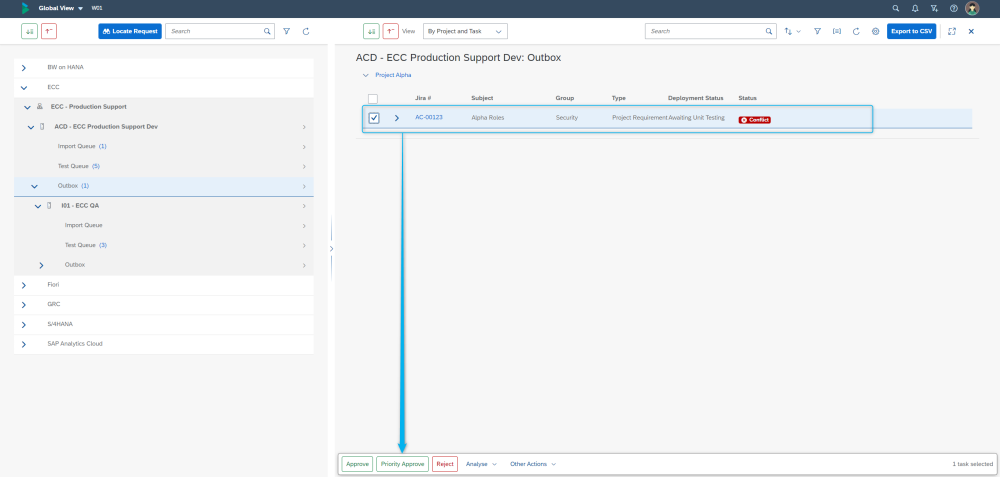The width and height of the screenshot is (1000, 477).
Task: Open the right panel settings gear
Action: point(875,31)
